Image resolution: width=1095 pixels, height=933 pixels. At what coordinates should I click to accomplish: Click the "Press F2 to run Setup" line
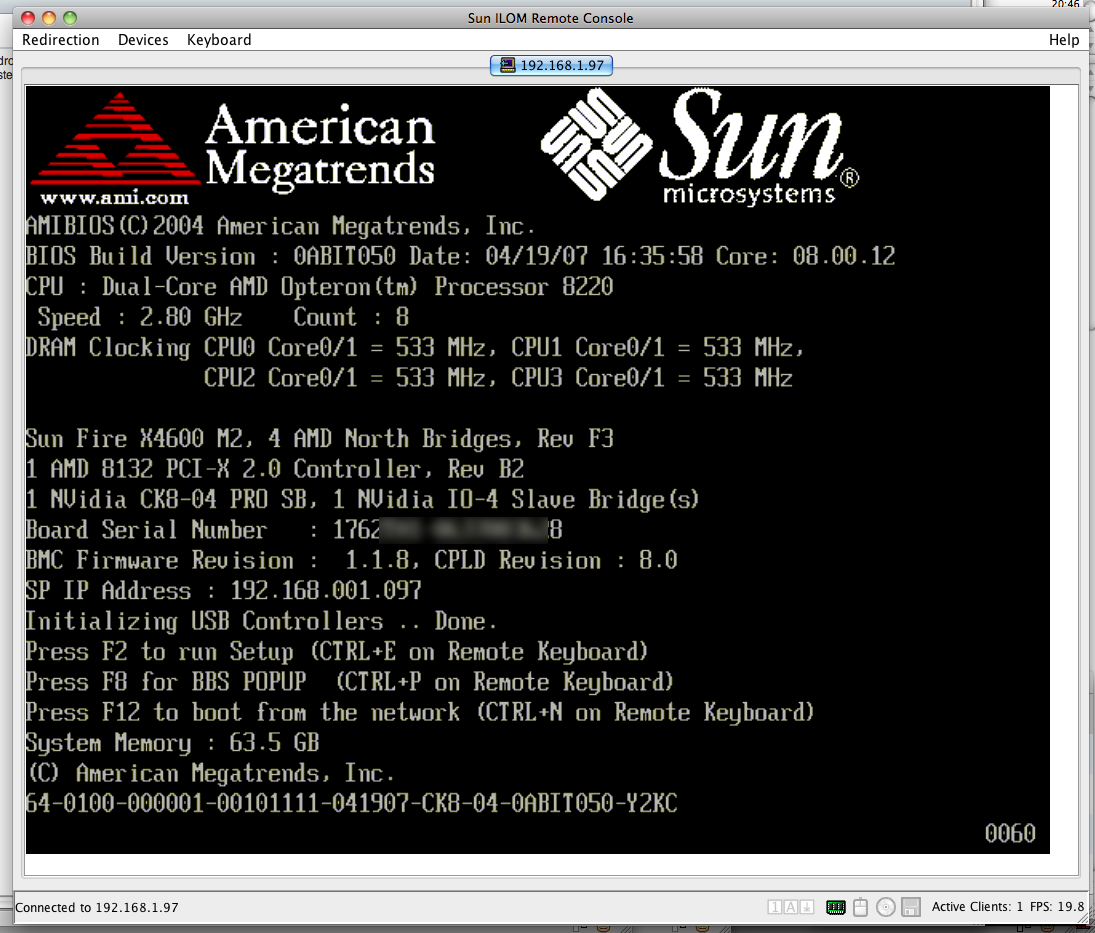point(337,652)
